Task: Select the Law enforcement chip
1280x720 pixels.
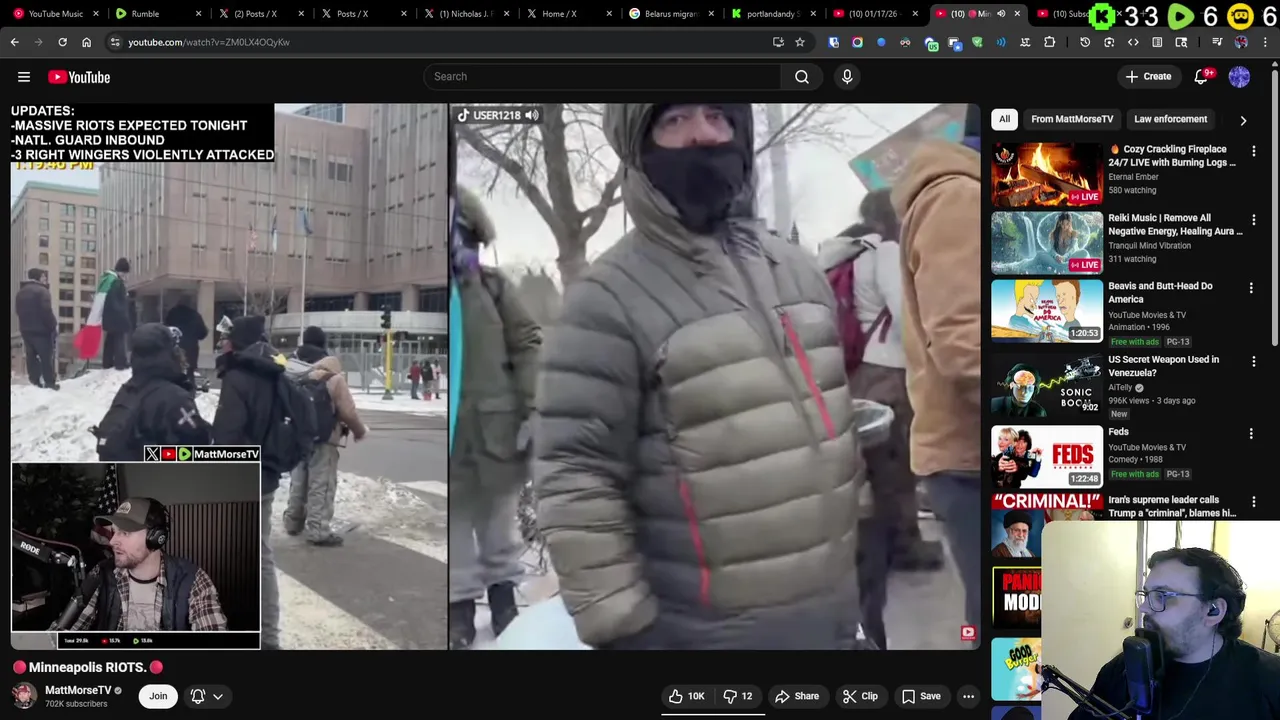Action: click(x=1170, y=119)
